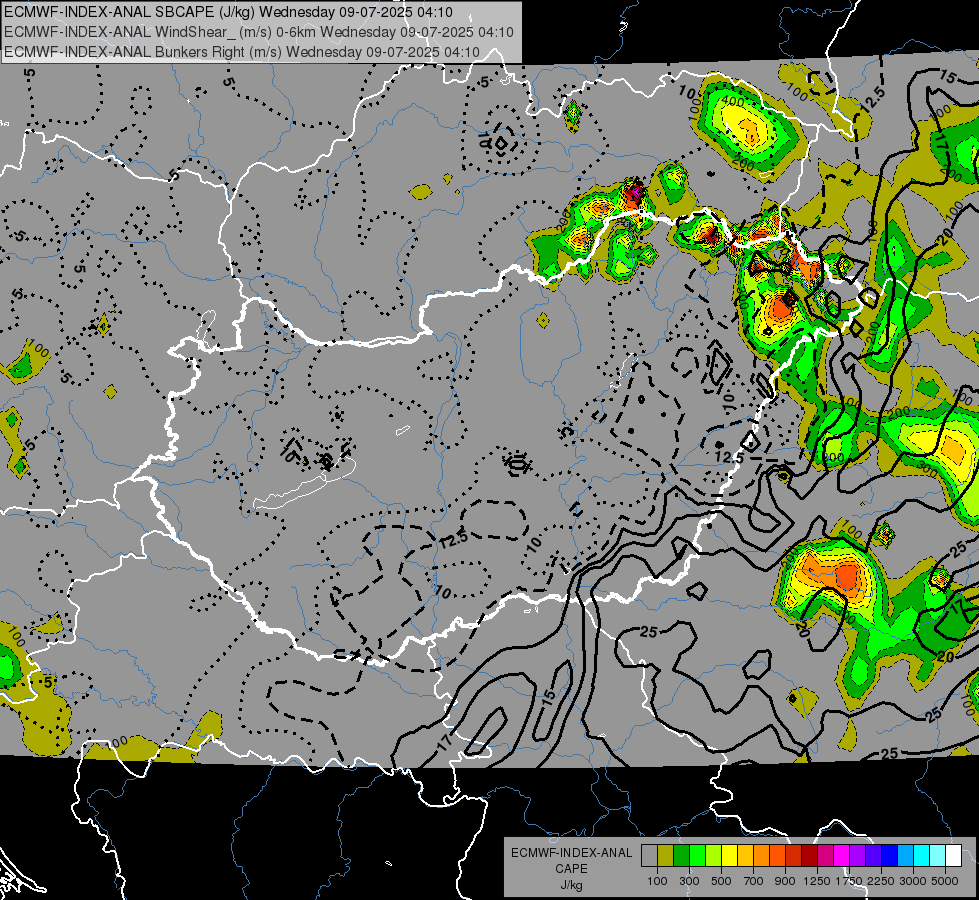This screenshot has height=900, width=979.
Task: Click the gray swatch in CAPE legend
Action: coord(649,856)
